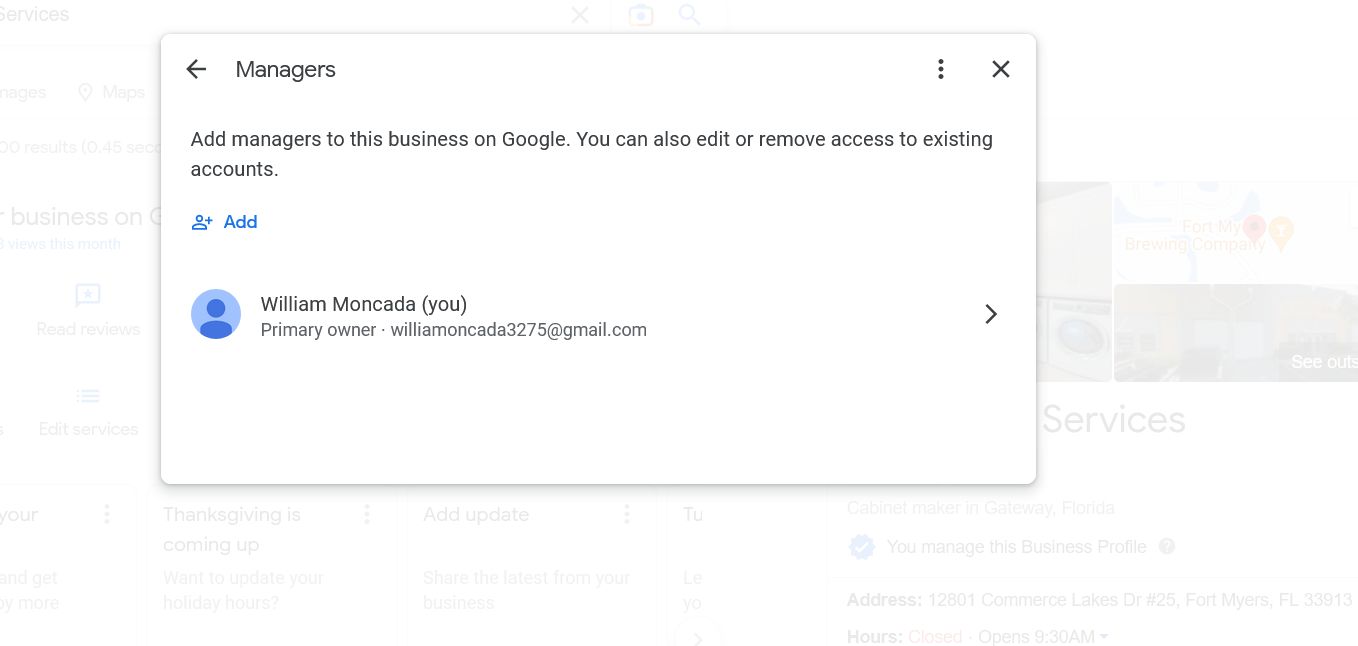Switch to the Maps search tab
This screenshot has width=1358, height=646.
click(111, 92)
